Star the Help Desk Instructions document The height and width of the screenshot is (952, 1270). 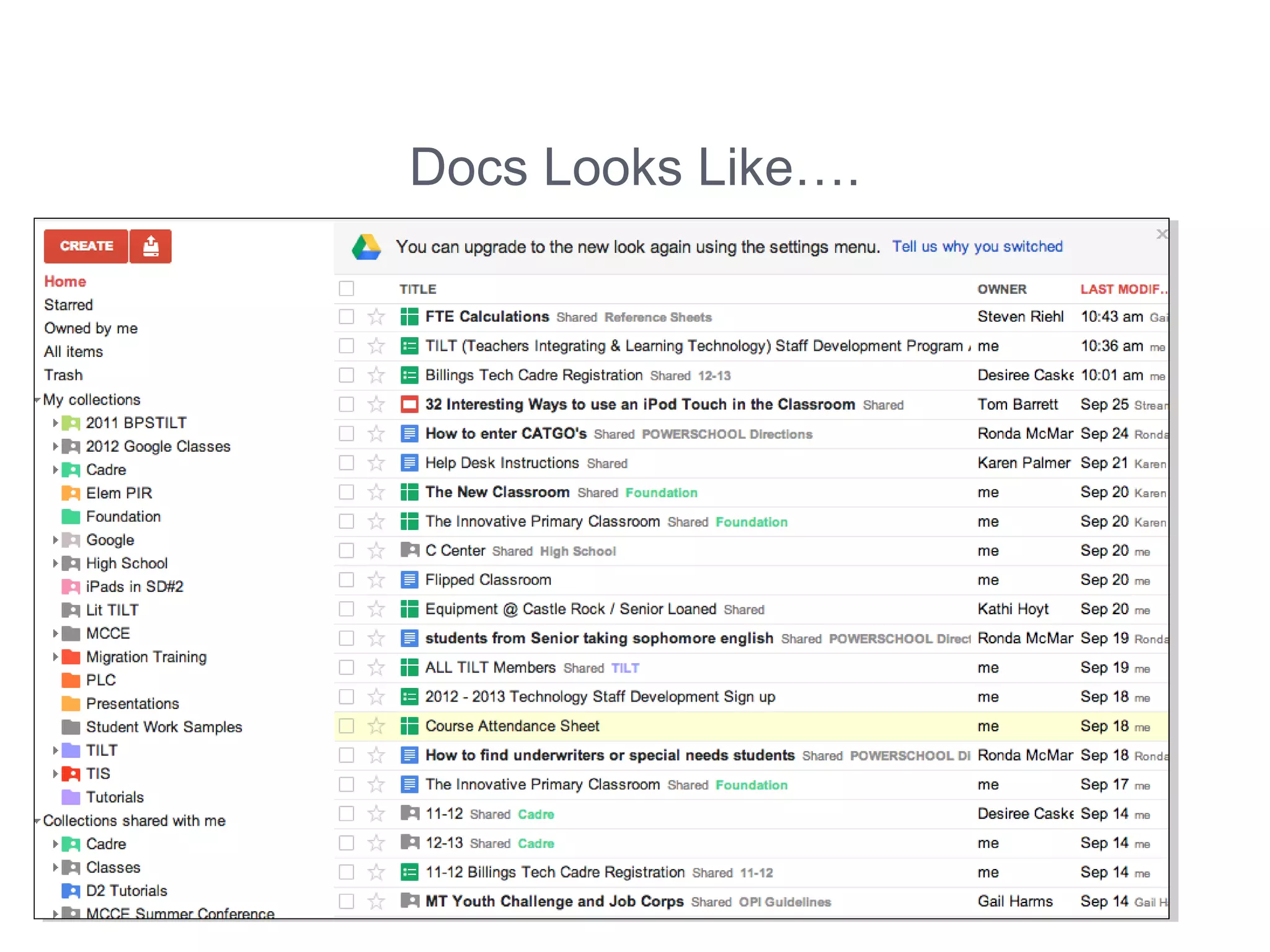[376, 463]
